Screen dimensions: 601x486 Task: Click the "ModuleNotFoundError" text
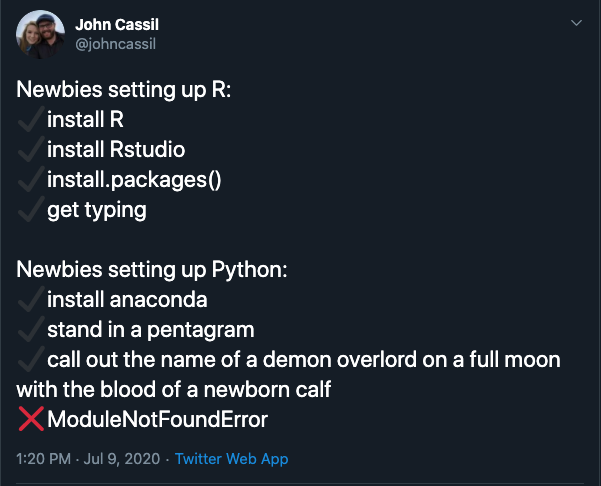point(157,419)
